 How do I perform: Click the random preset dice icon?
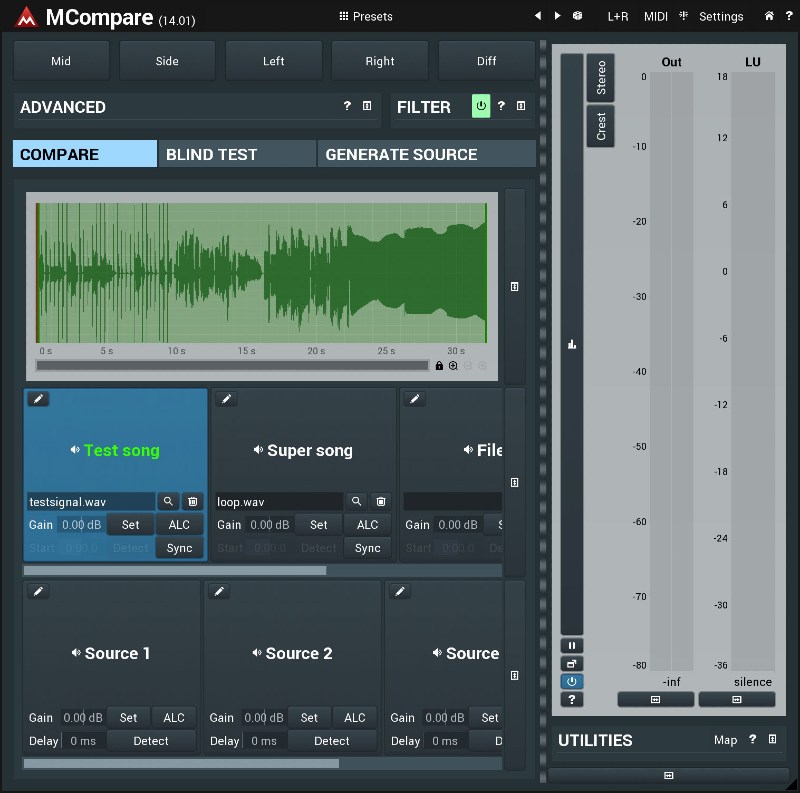(578, 16)
